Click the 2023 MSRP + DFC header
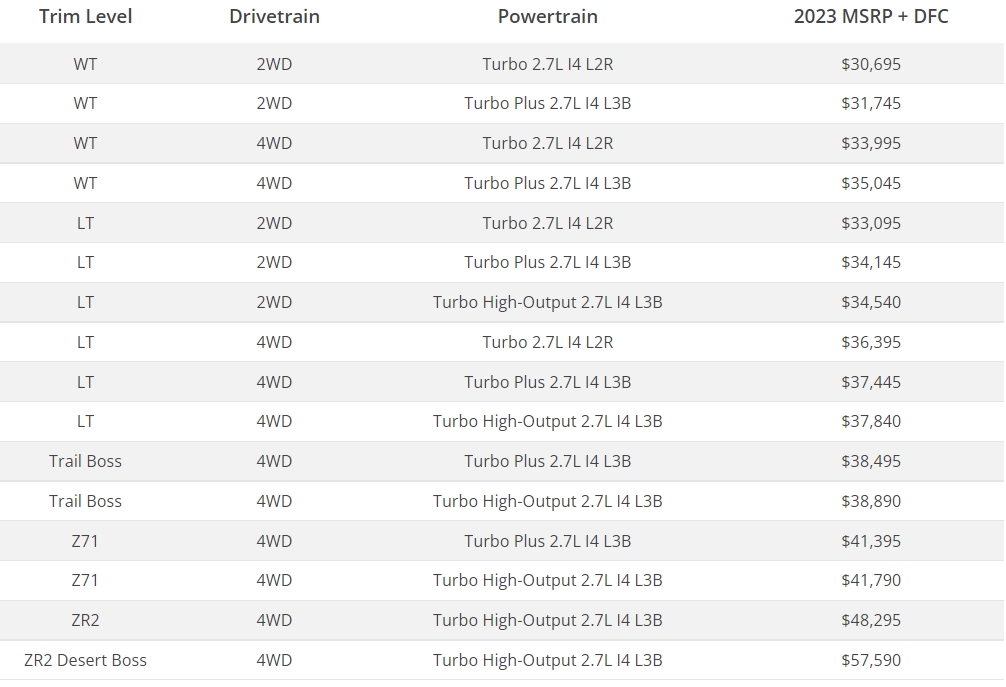Viewport: 1006px width, 687px height. click(871, 17)
